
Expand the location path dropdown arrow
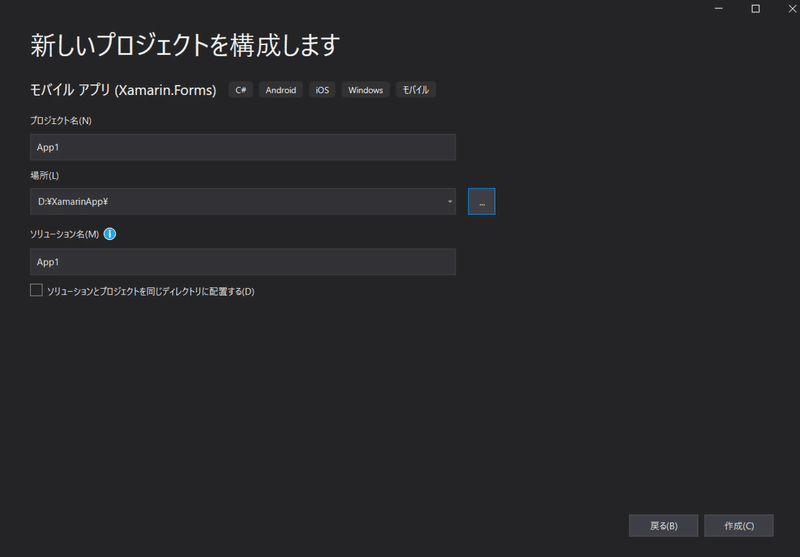point(449,201)
